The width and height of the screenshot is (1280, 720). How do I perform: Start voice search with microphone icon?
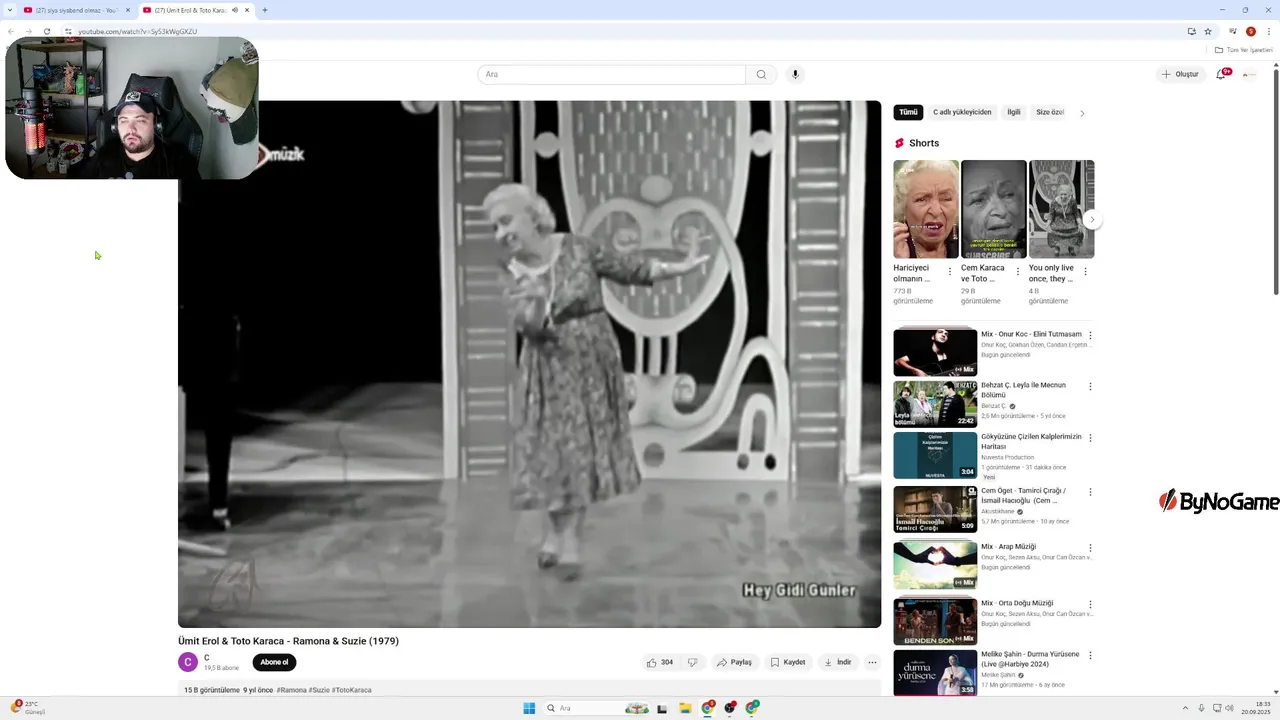(795, 74)
